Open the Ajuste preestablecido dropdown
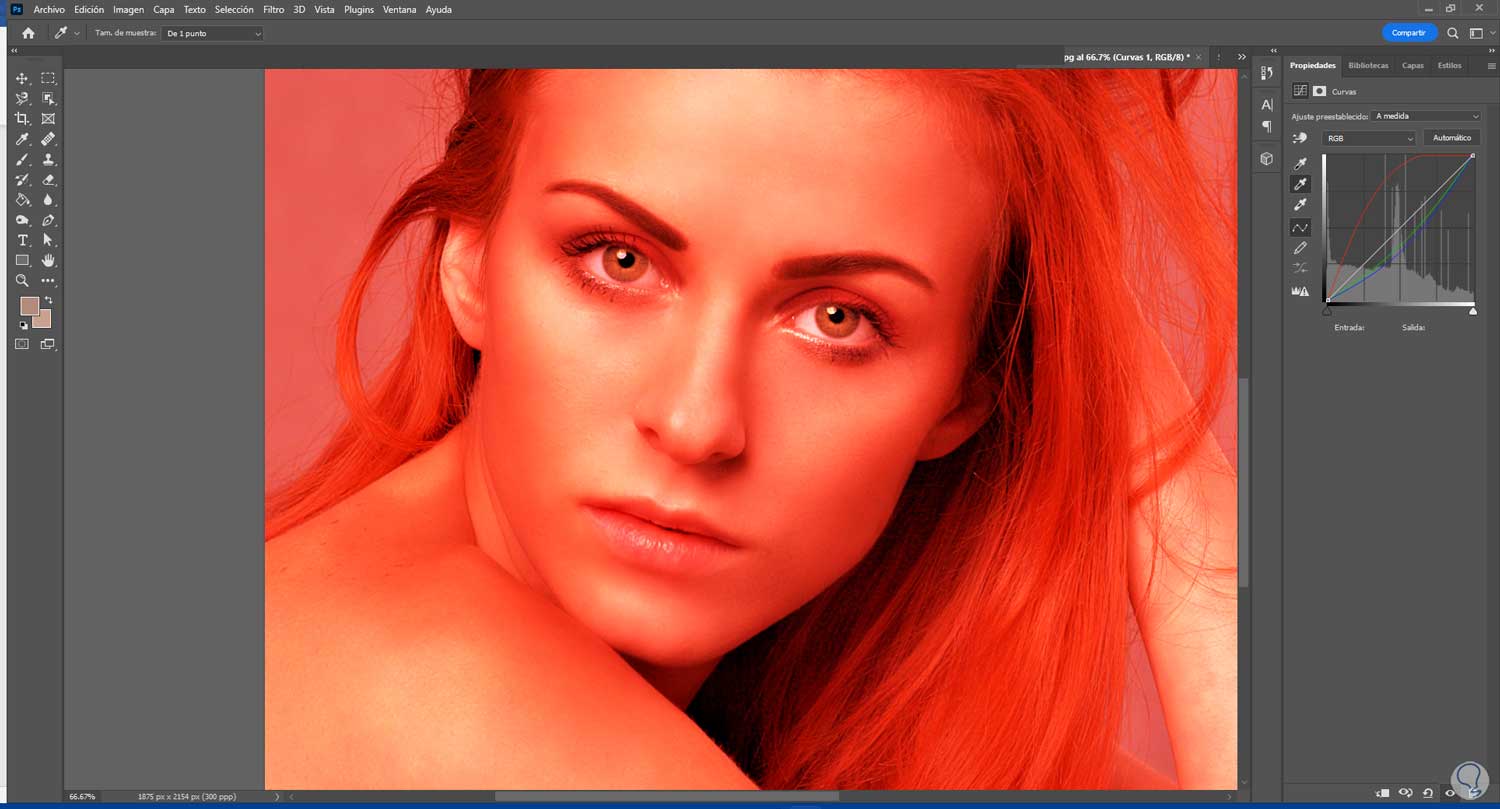This screenshot has width=1500, height=809. [x=1427, y=116]
